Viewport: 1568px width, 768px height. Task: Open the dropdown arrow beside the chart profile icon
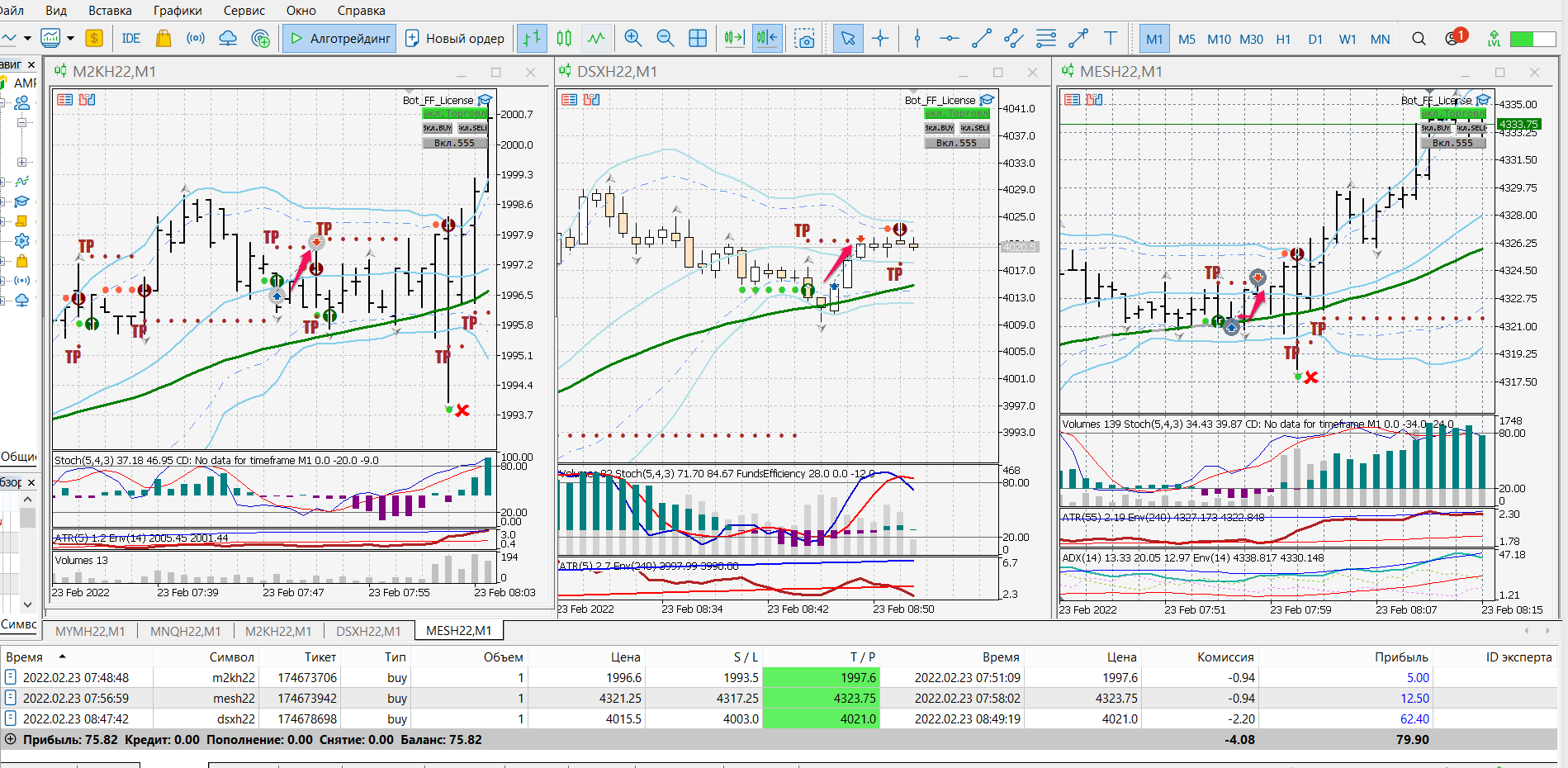click(x=70, y=38)
